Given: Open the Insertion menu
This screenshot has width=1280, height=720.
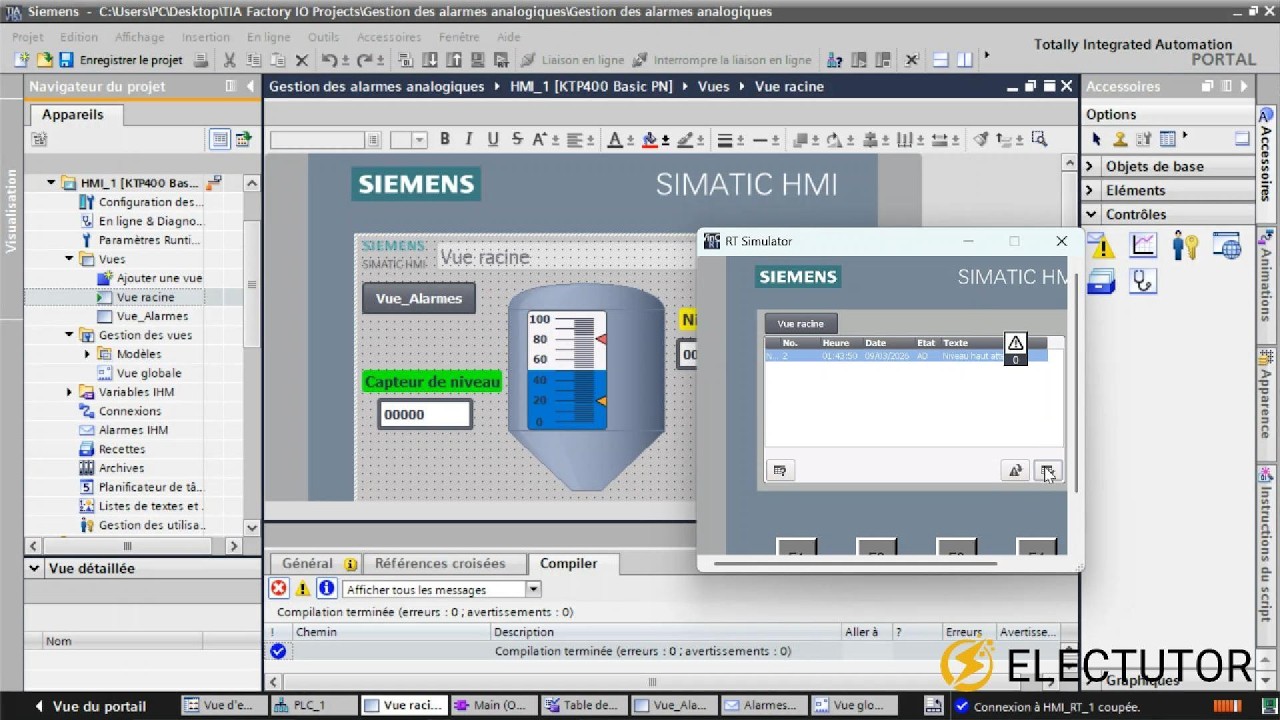Looking at the screenshot, I should pos(206,37).
